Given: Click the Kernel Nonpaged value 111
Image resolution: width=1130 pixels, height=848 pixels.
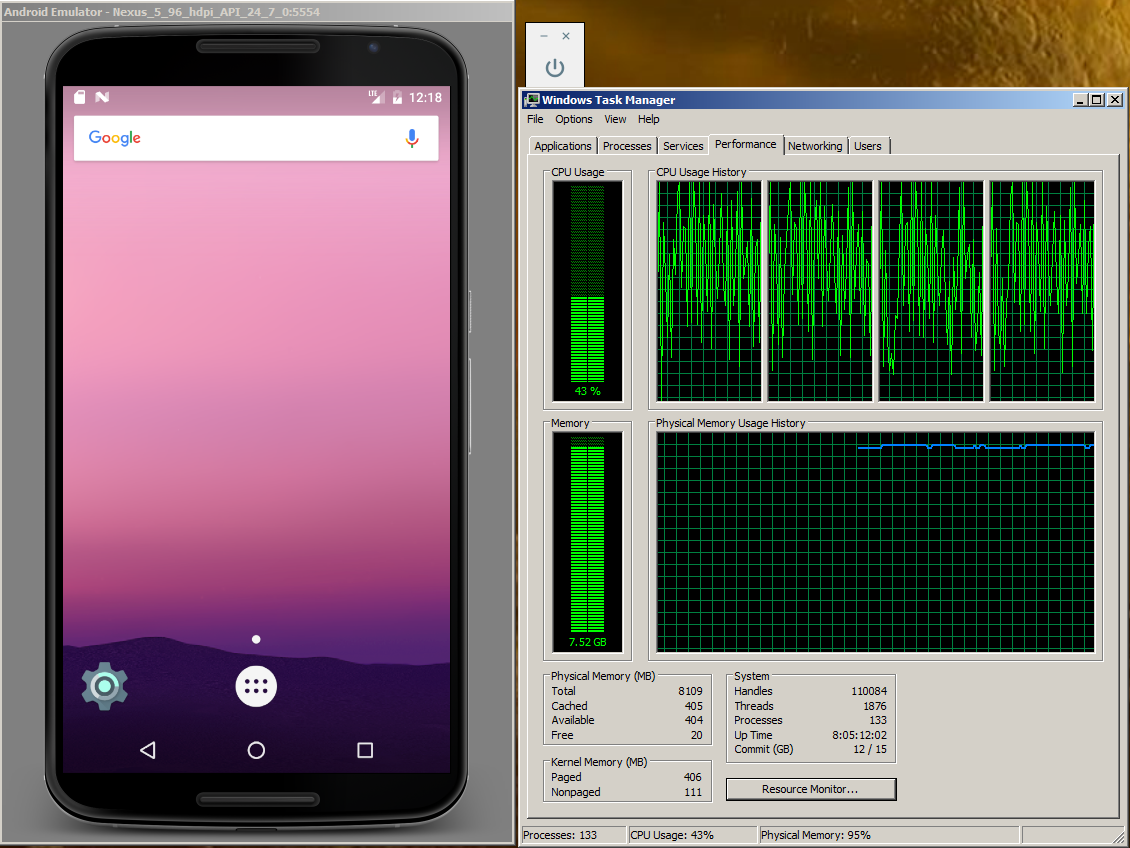Looking at the screenshot, I should click(693, 792).
